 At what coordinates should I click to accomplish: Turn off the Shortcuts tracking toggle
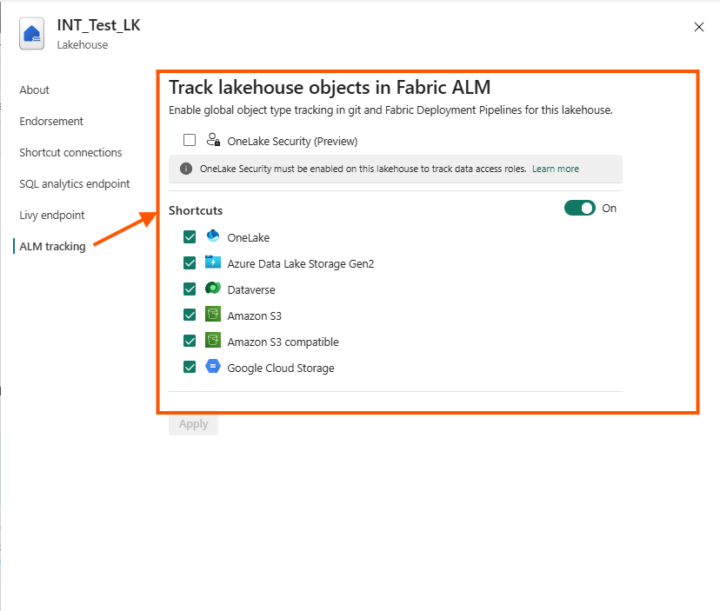point(579,208)
